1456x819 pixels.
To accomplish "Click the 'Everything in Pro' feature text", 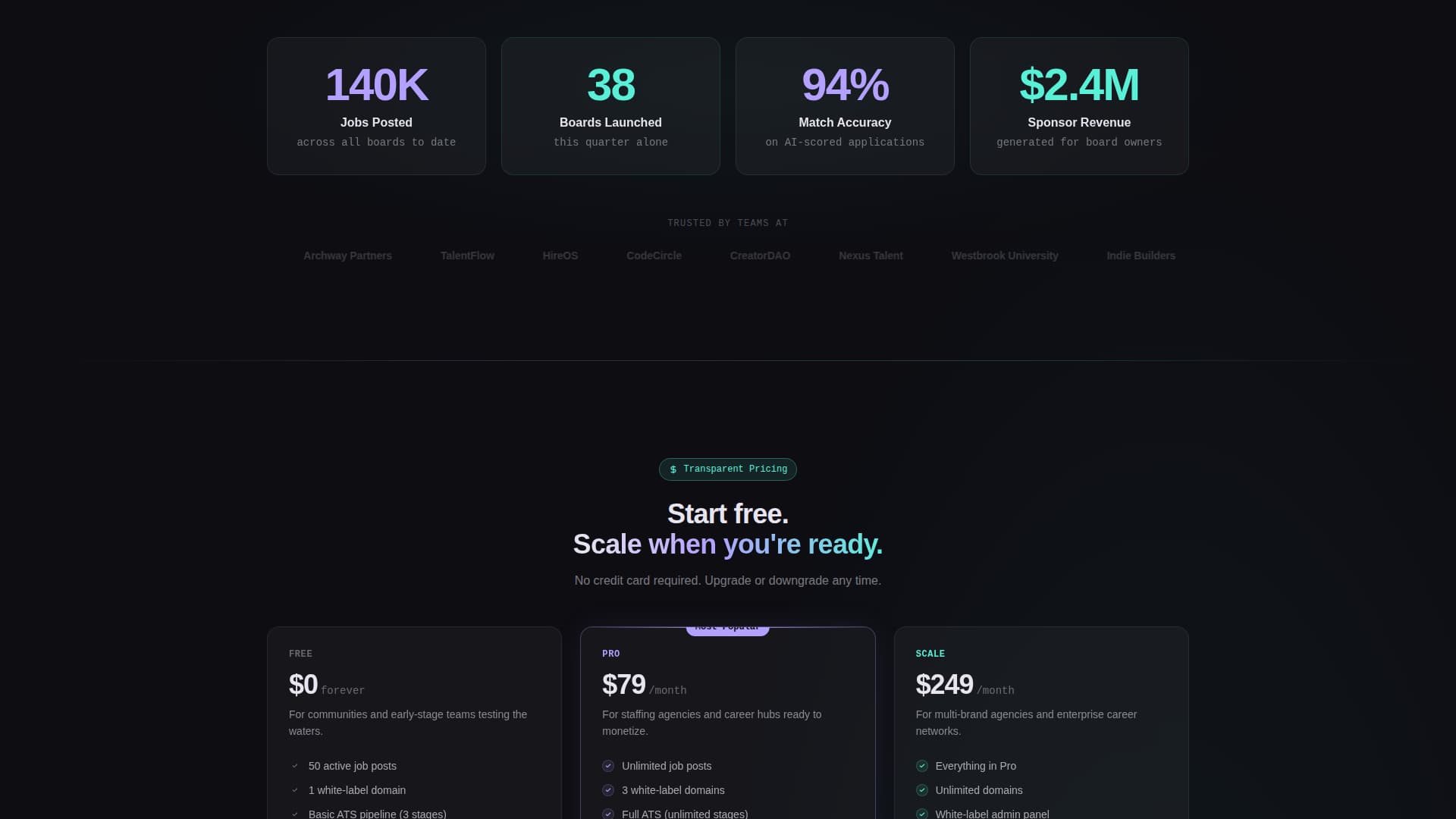I will point(976,766).
